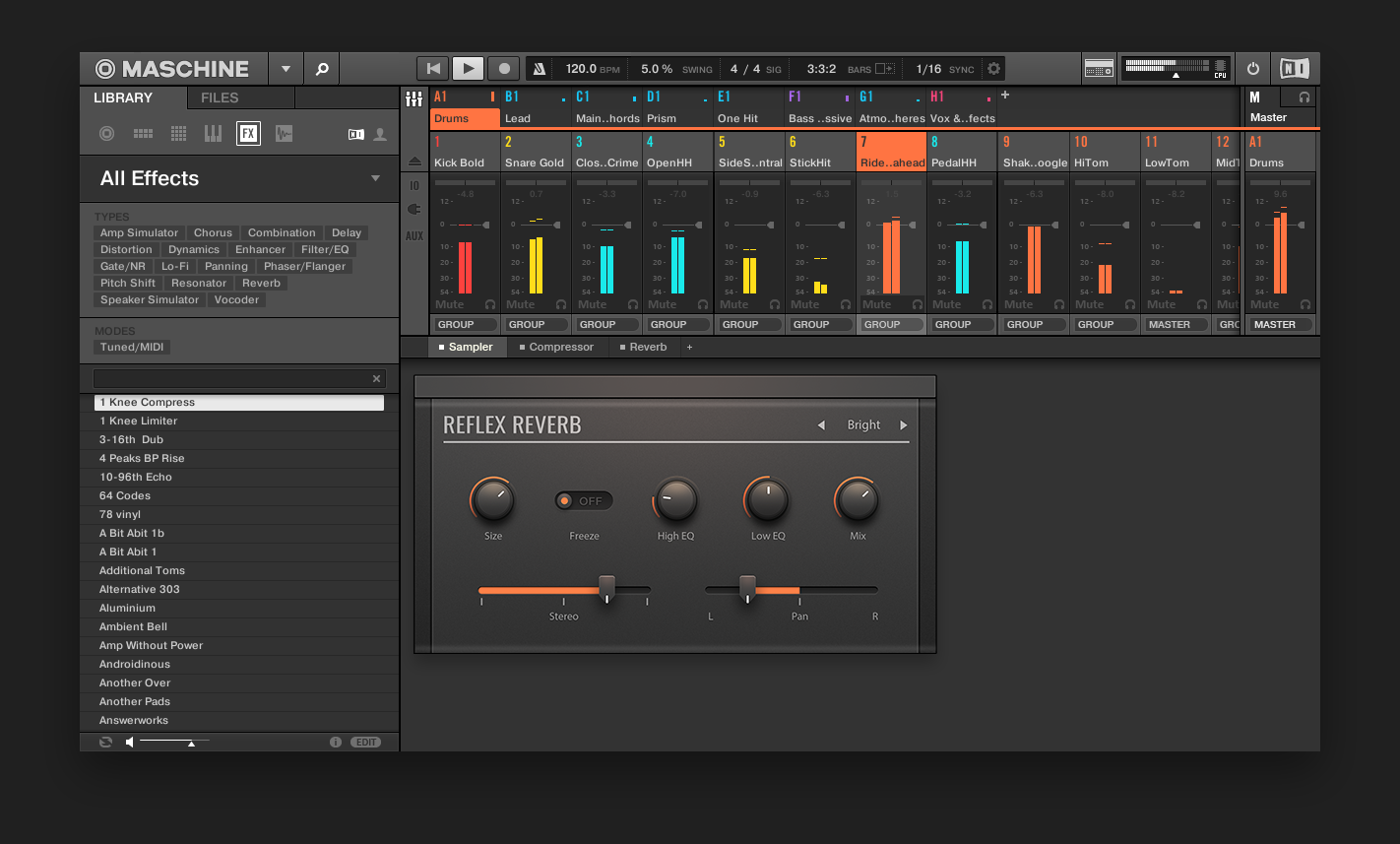The image size is (1400, 844).
Task: Select Instruments keyboard icon in browser
Action: pyautogui.click(x=213, y=134)
